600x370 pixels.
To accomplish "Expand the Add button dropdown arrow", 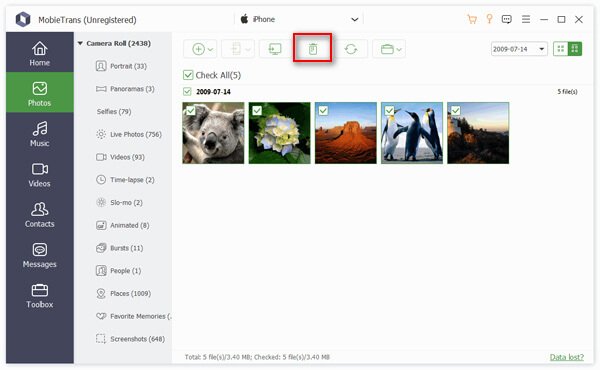I will pos(210,49).
